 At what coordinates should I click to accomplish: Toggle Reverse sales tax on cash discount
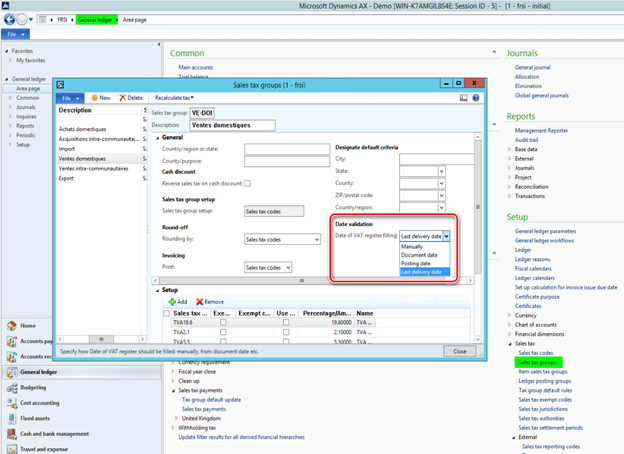pyautogui.click(x=248, y=183)
